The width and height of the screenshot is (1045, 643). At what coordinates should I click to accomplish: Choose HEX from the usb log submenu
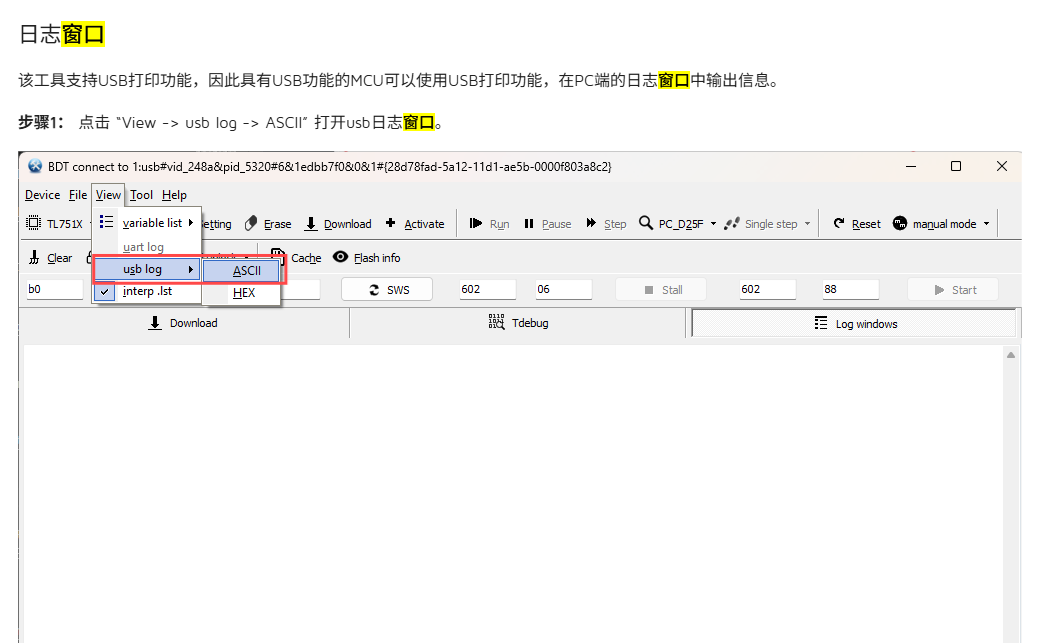[x=244, y=293]
